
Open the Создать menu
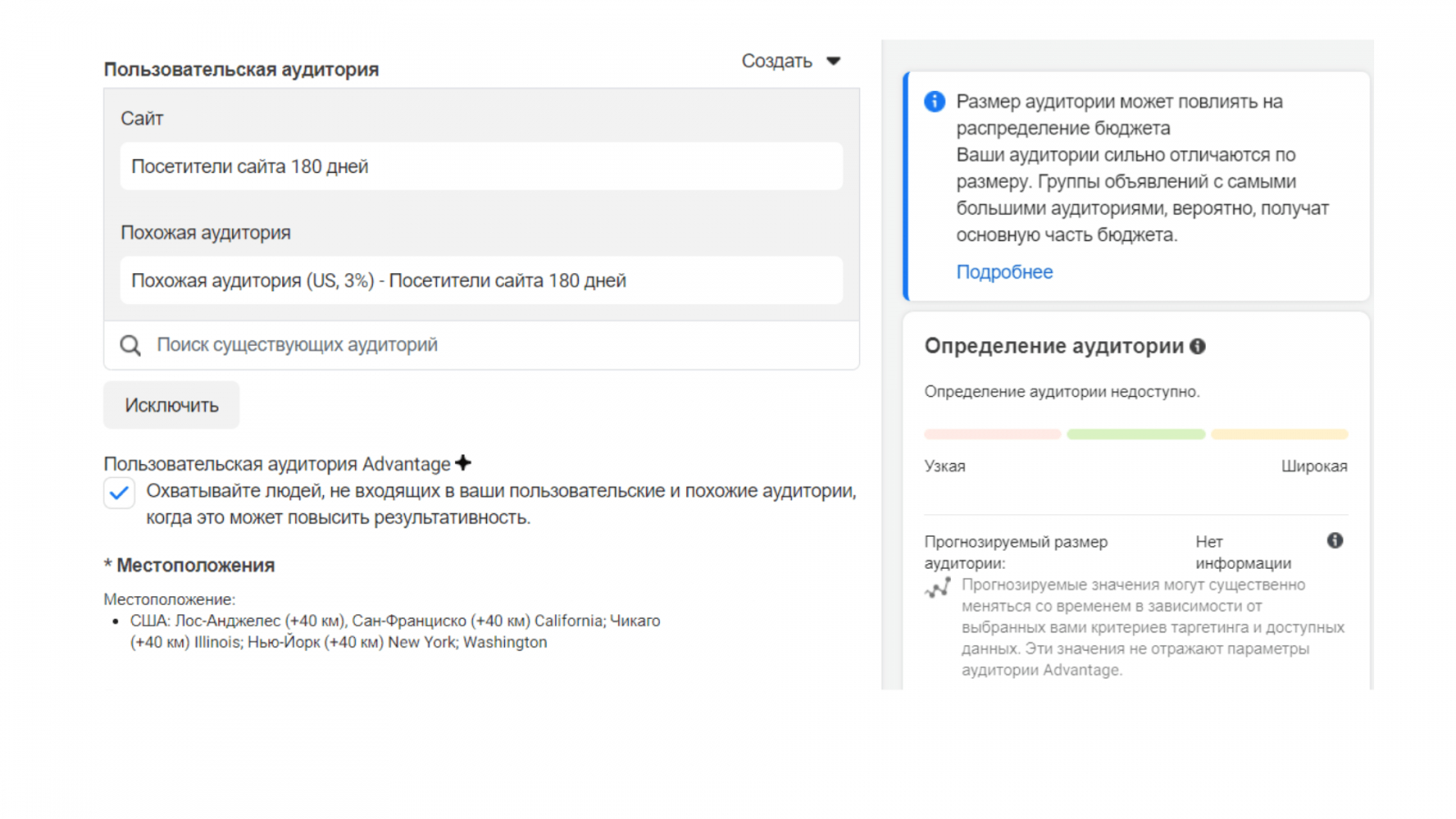[x=777, y=61]
